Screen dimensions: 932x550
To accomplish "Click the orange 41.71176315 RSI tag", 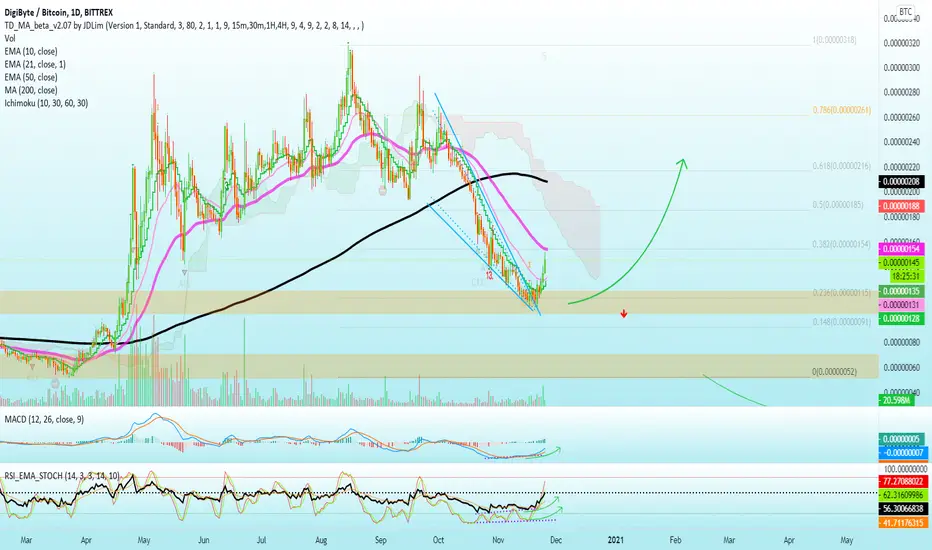I will [902, 523].
